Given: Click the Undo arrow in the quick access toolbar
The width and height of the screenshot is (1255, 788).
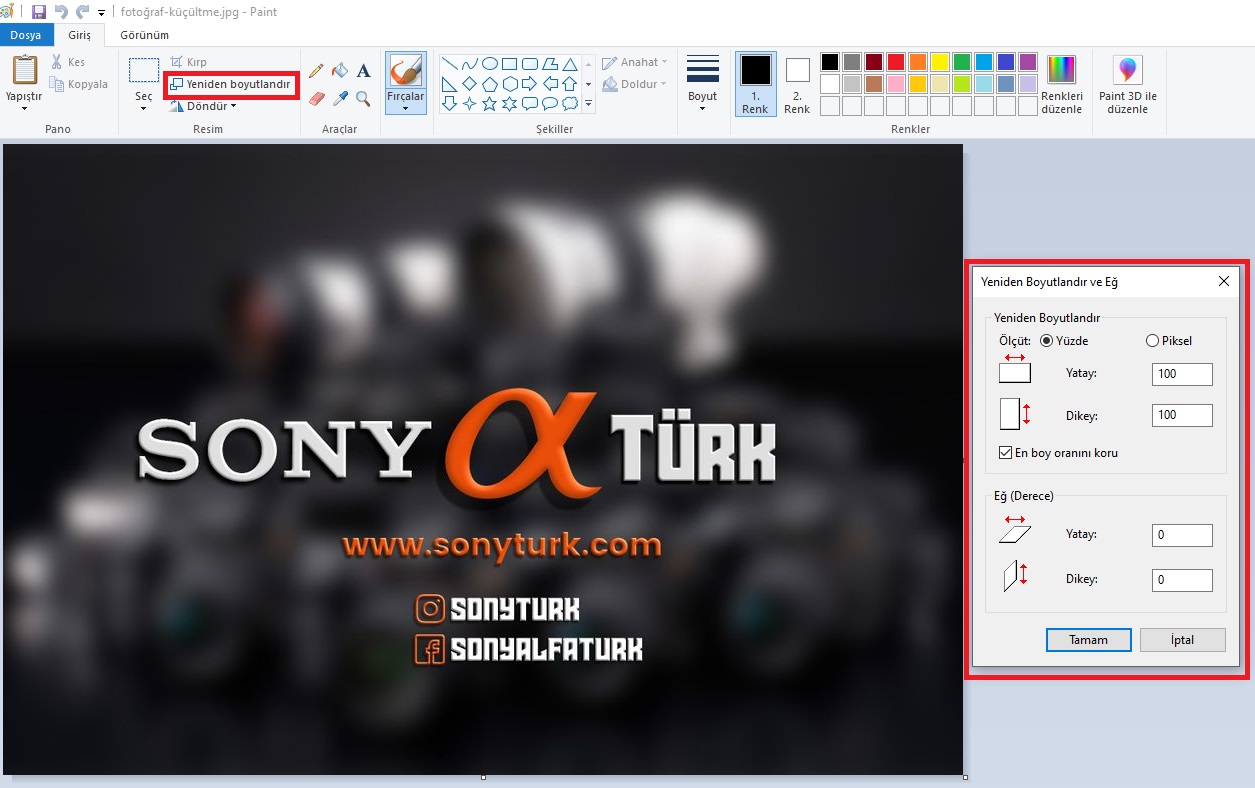Looking at the screenshot, I should point(61,12).
